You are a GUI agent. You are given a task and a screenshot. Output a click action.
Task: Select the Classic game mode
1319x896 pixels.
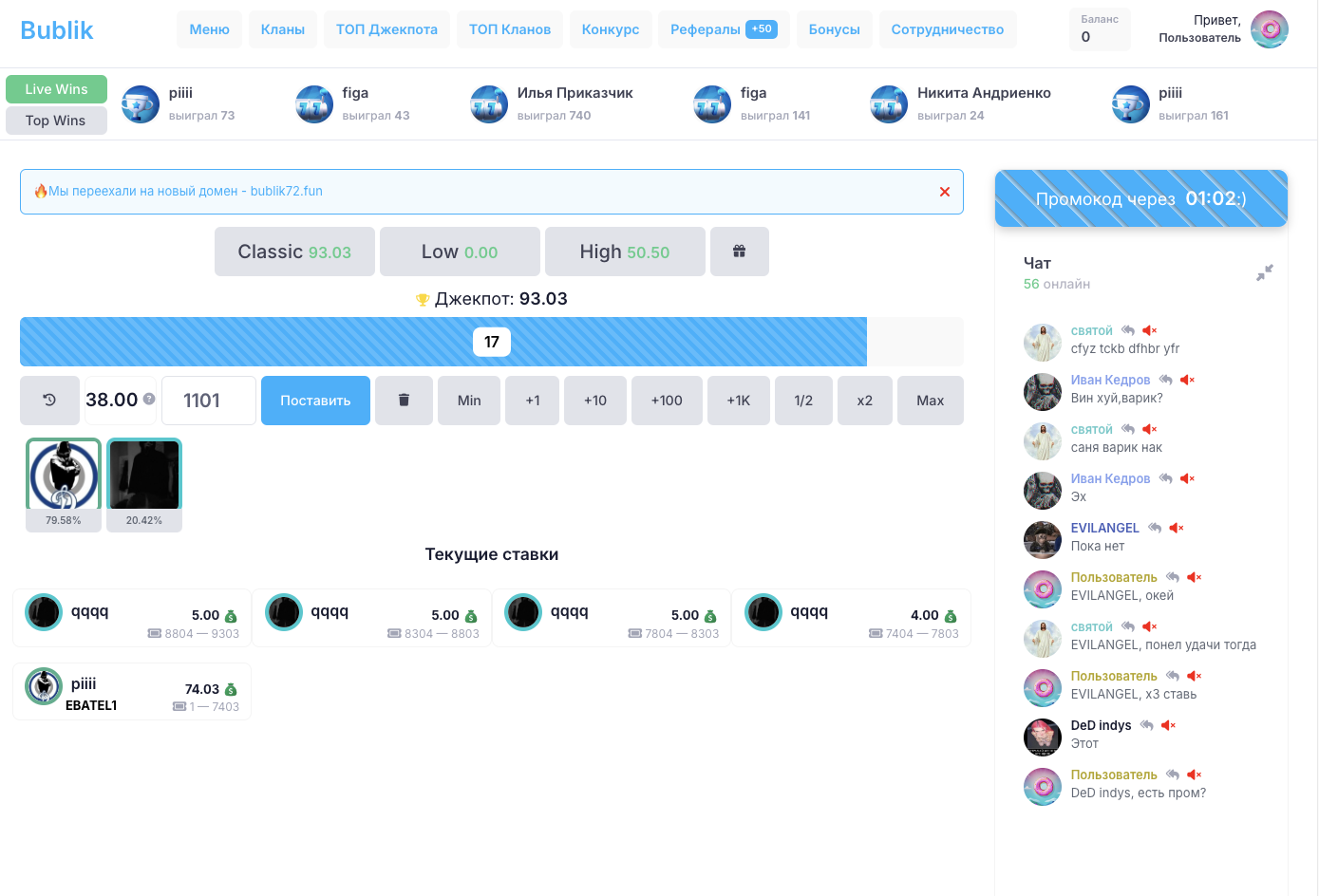tap(294, 252)
